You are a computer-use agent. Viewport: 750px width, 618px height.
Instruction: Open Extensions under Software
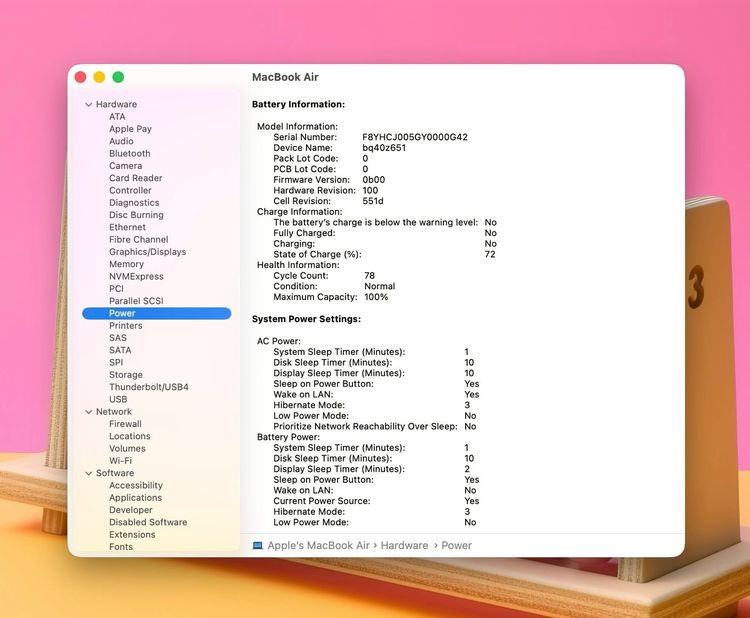coord(132,535)
